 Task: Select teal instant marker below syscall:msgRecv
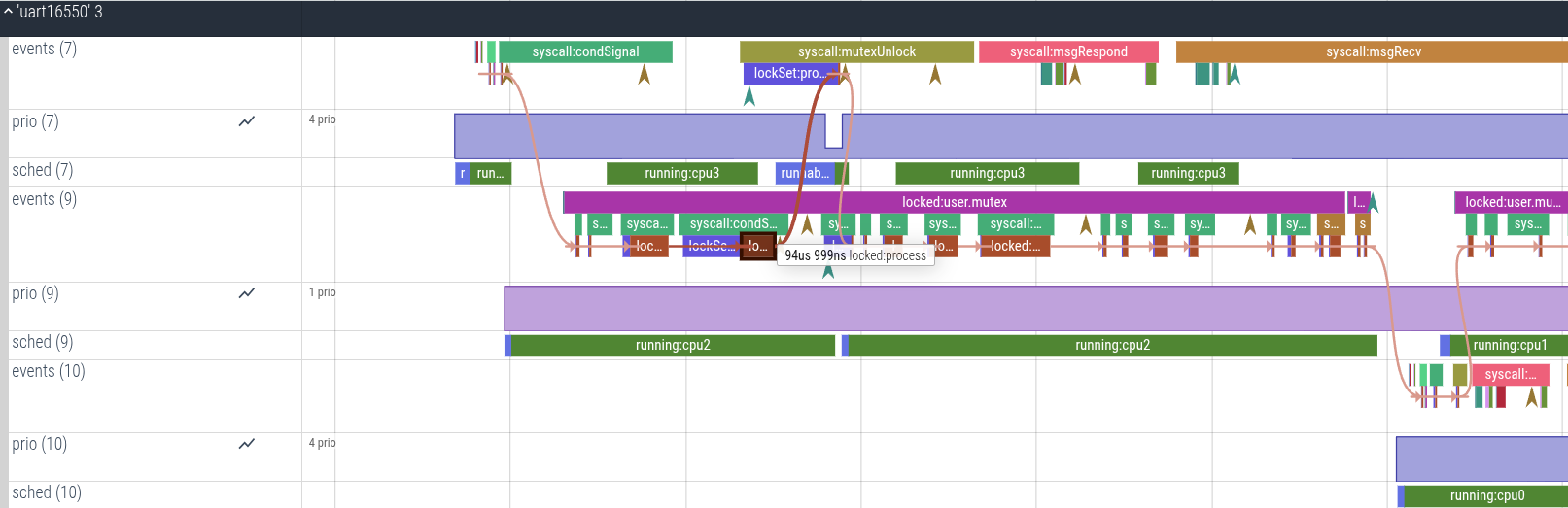click(x=1234, y=75)
